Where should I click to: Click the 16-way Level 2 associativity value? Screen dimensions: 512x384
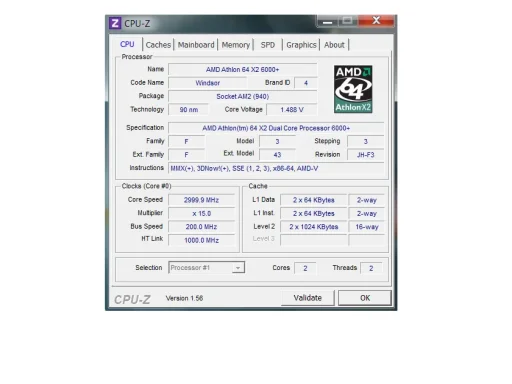pyautogui.click(x=366, y=227)
